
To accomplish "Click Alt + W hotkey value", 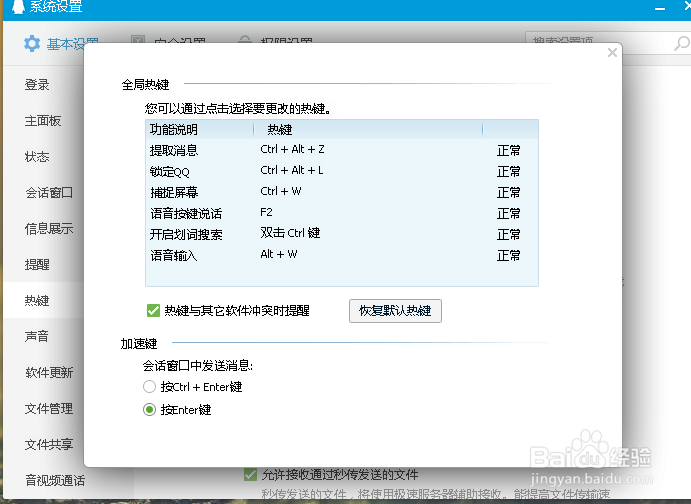I will tap(279, 254).
